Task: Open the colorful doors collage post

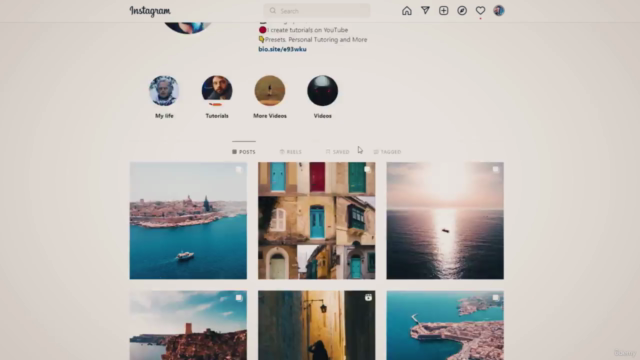Action: 316,220
